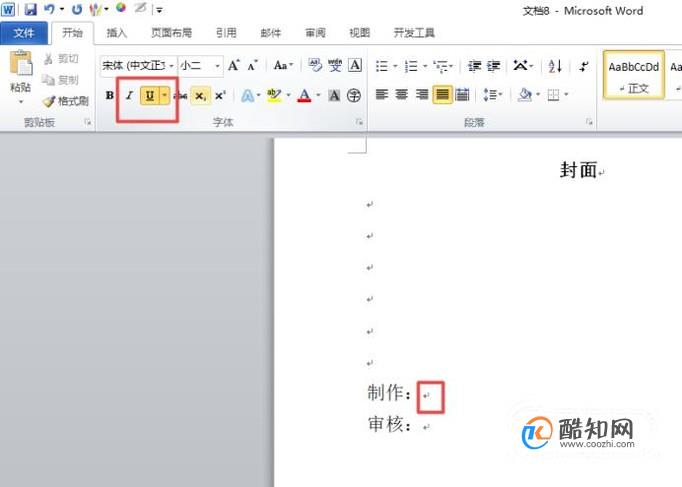Open the Shading color dropdown
The width and height of the screenshot is (682, 487).
(x=538, y=94)
